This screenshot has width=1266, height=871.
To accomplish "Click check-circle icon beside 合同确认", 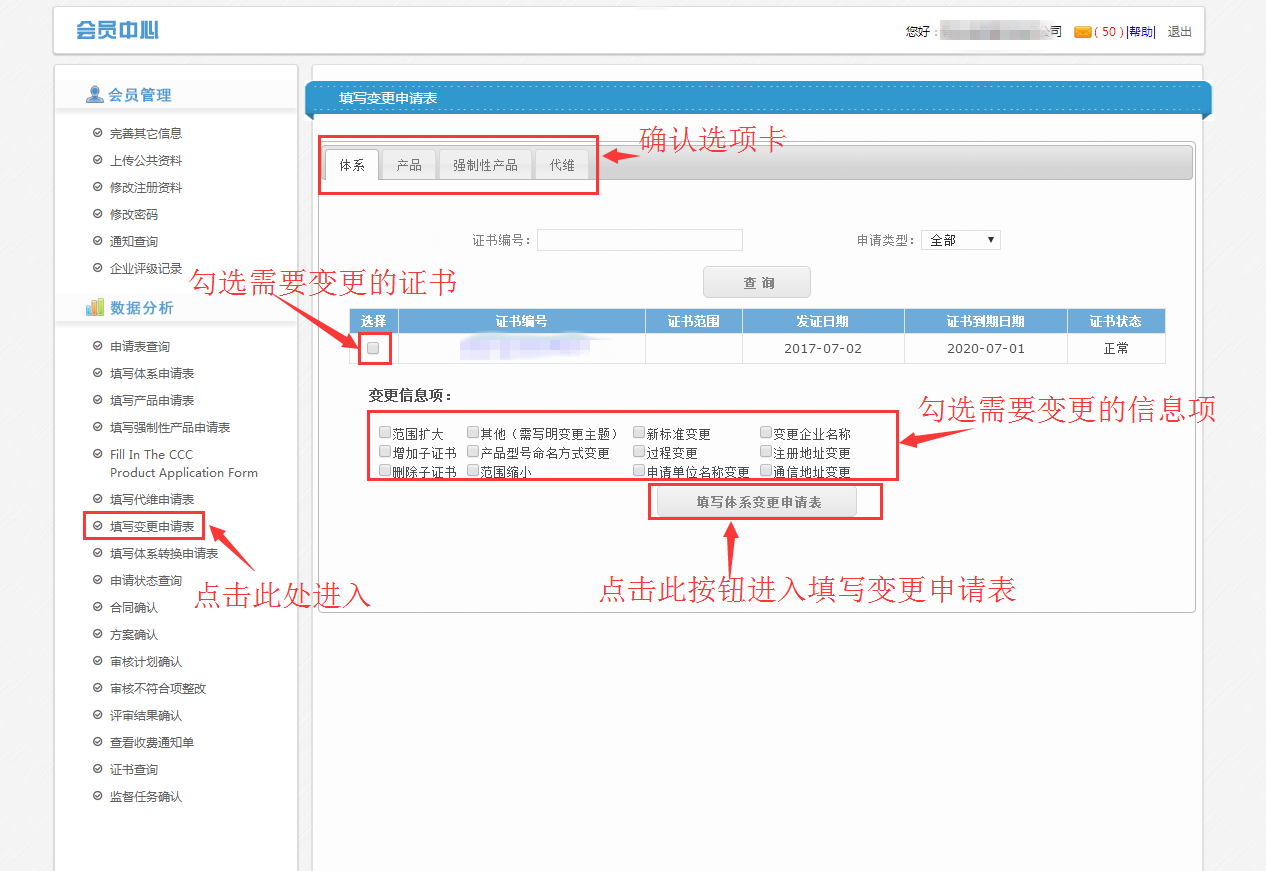I will click(97, 607).
